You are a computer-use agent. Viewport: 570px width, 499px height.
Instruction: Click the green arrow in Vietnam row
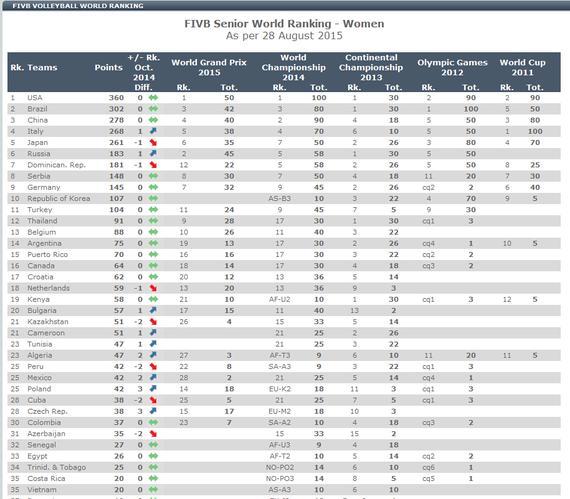(x=153, y=490)
